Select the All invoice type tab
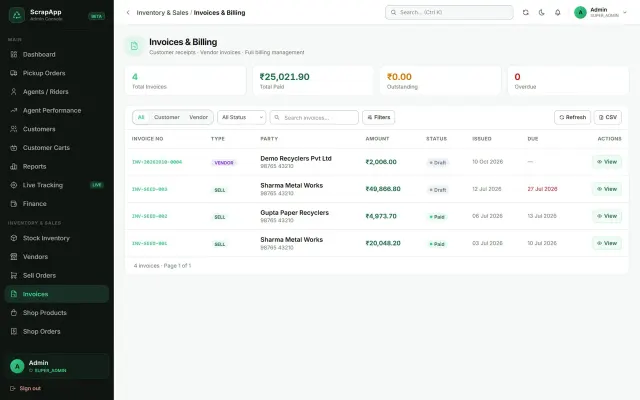 pyautogui.click(x=141, y=117)
